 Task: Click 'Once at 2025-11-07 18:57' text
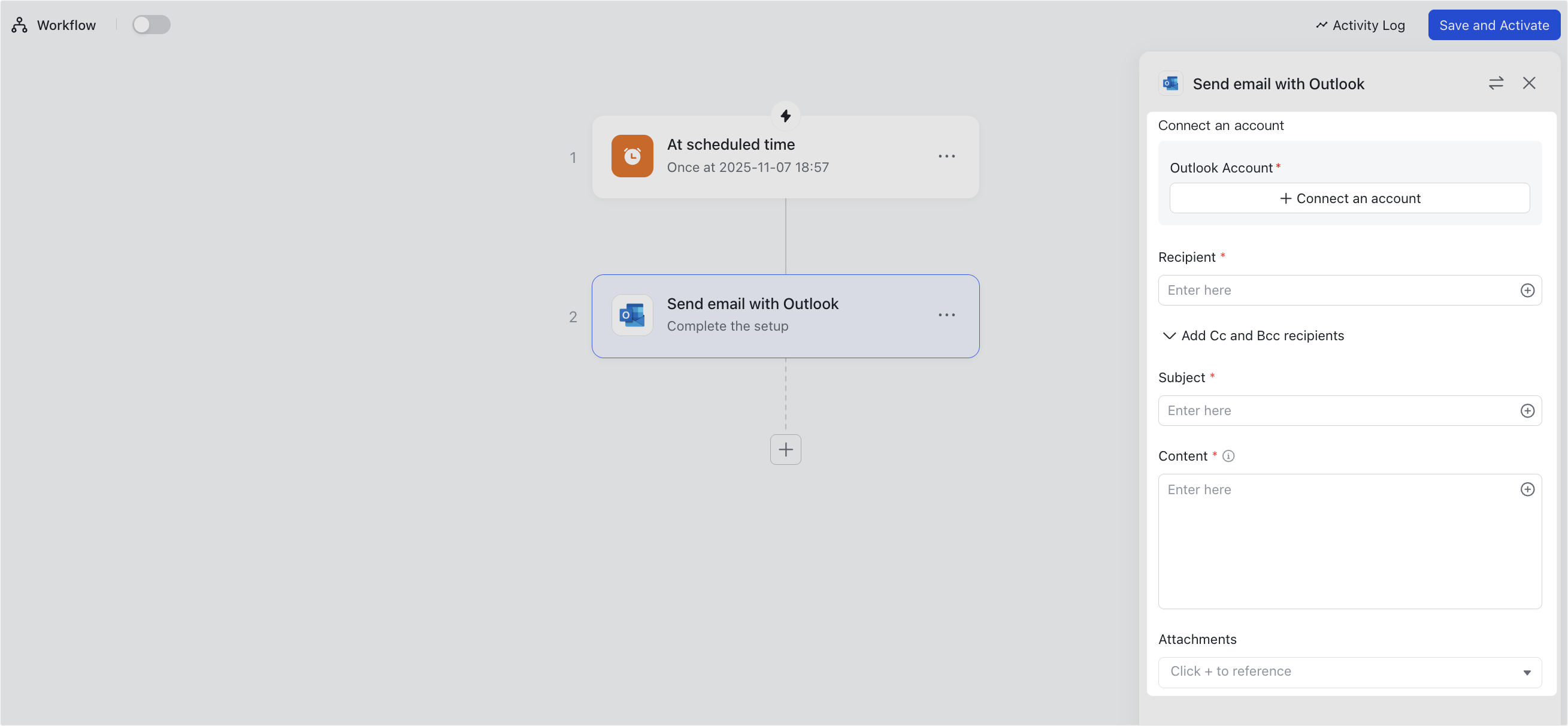[747, 167]
